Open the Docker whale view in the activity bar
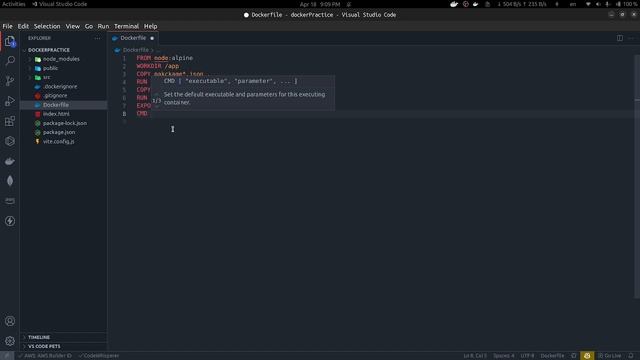 (10, 161)
